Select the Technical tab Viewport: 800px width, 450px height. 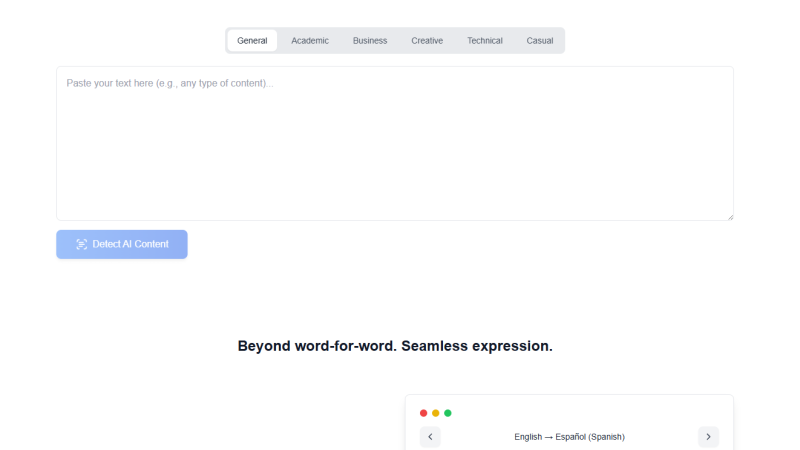click(485, 41)
